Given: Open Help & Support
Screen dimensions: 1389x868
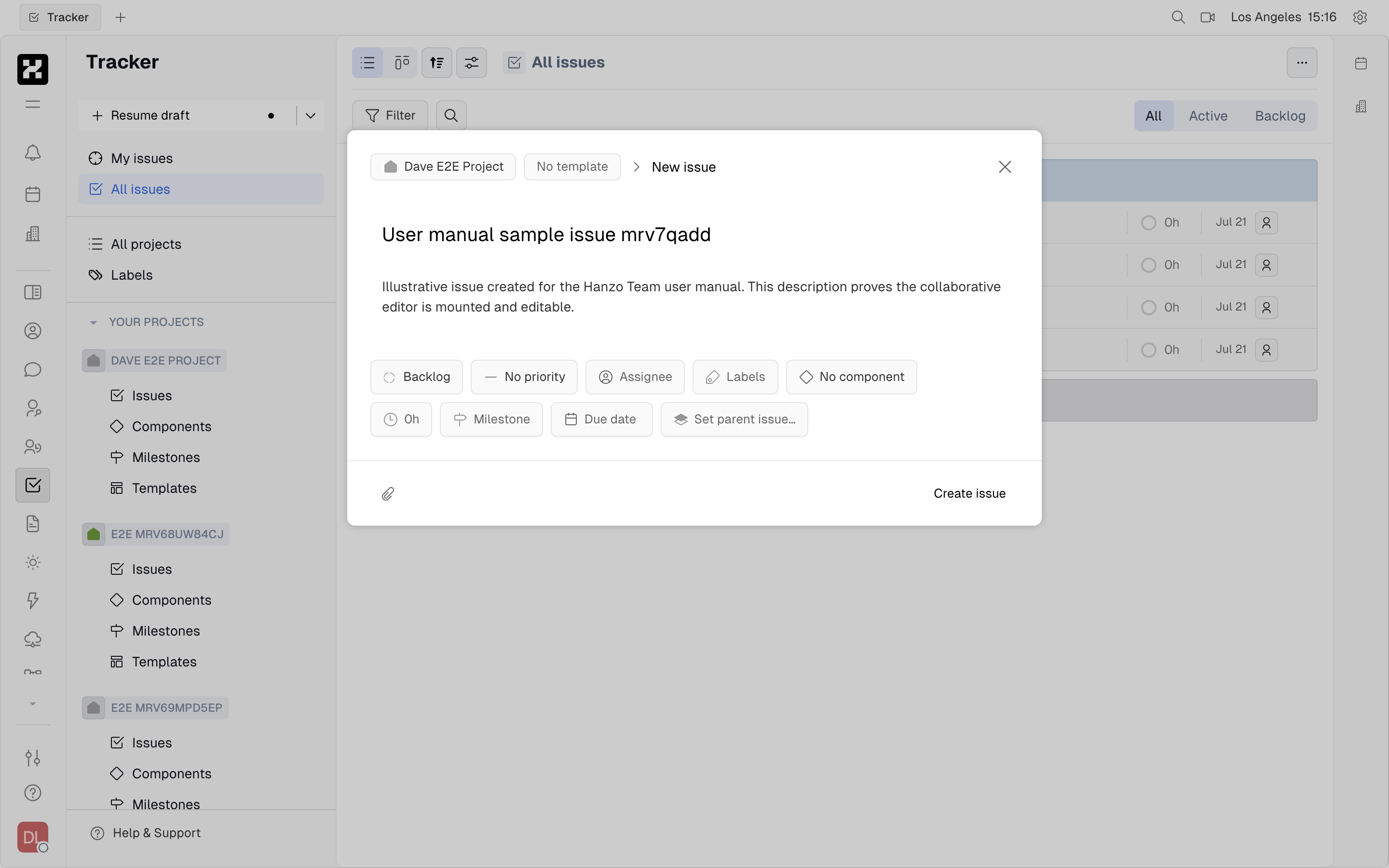Looking at the screenshot, I should [146, 833].
